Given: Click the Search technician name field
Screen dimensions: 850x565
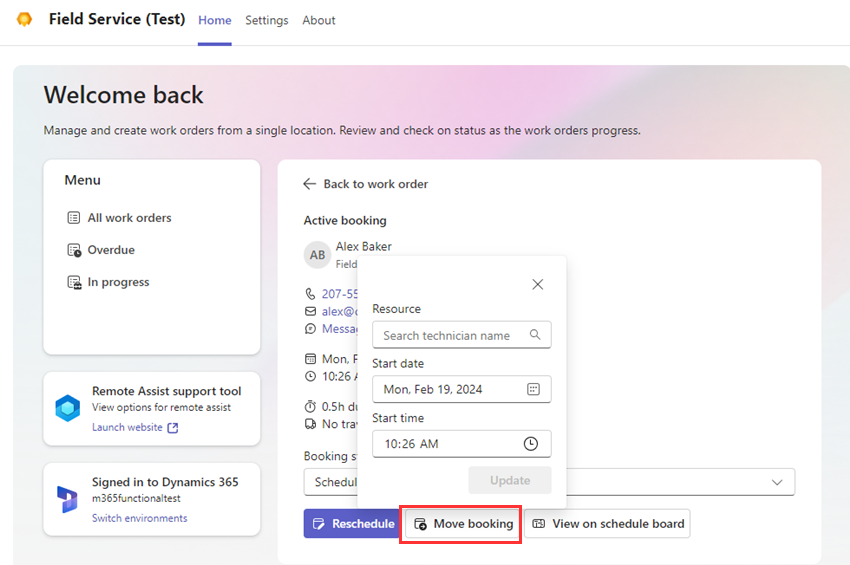Looking at the screenshot, I should tap(461, 335).
